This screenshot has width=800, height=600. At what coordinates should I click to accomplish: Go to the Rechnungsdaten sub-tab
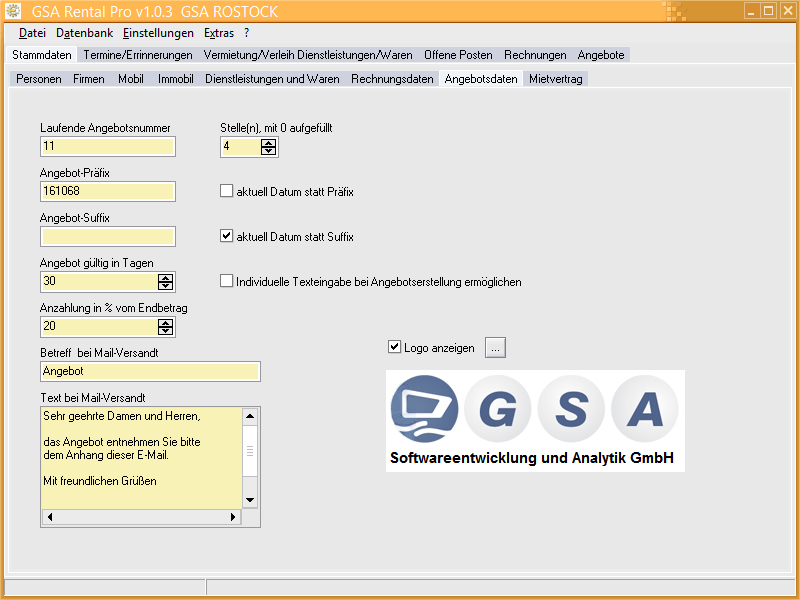click(x=392, y=79)
